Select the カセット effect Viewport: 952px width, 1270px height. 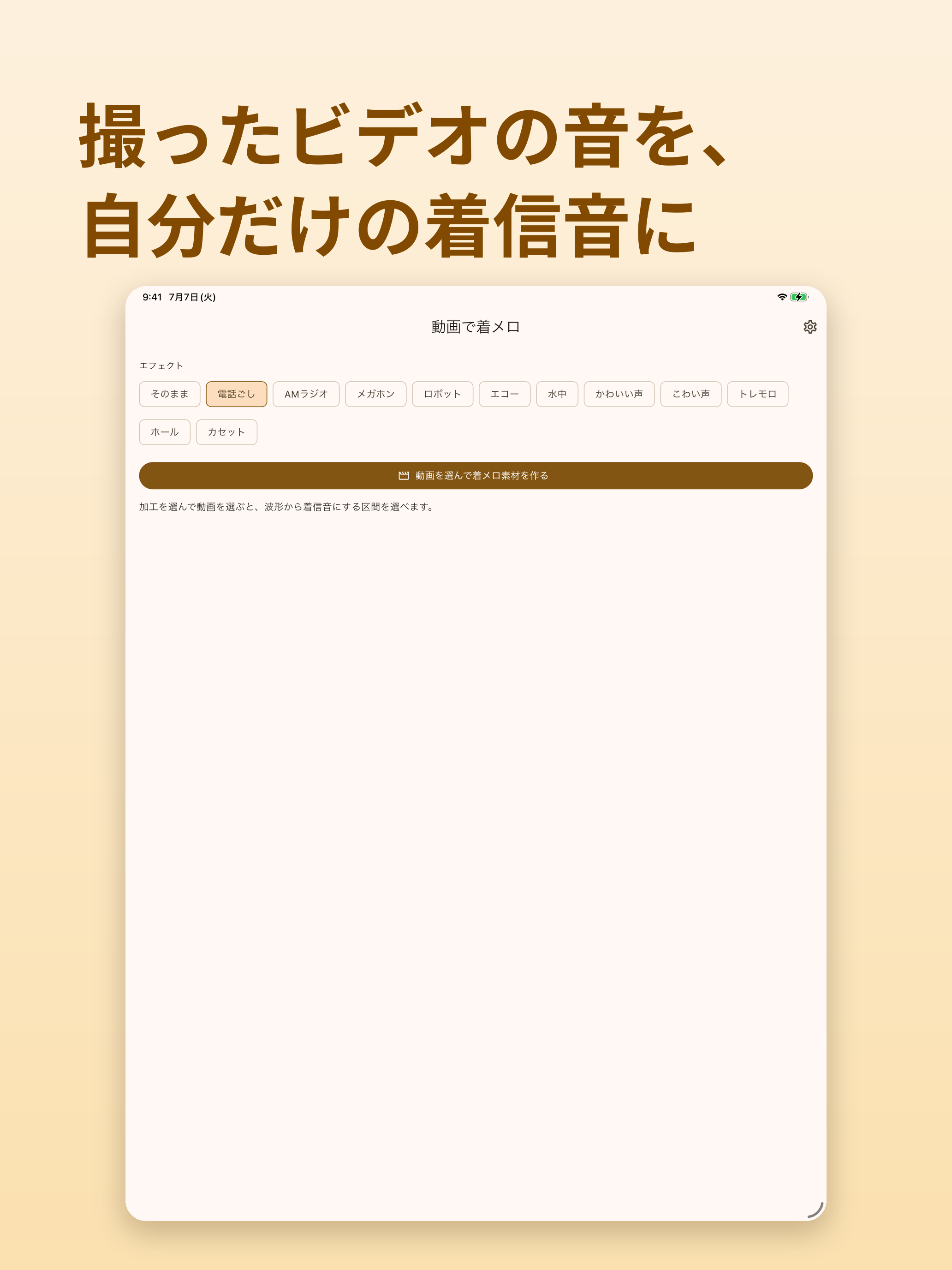[x=226, y=432]
